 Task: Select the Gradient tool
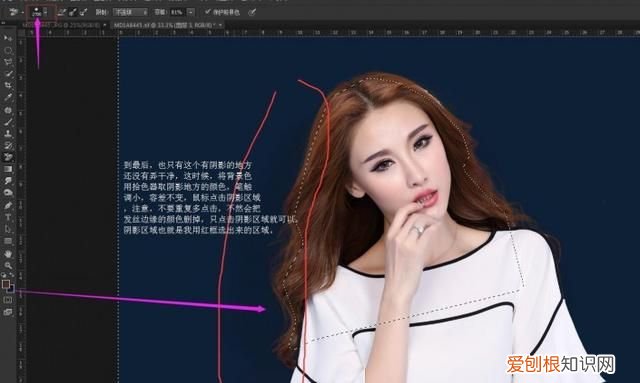point(8,169)
